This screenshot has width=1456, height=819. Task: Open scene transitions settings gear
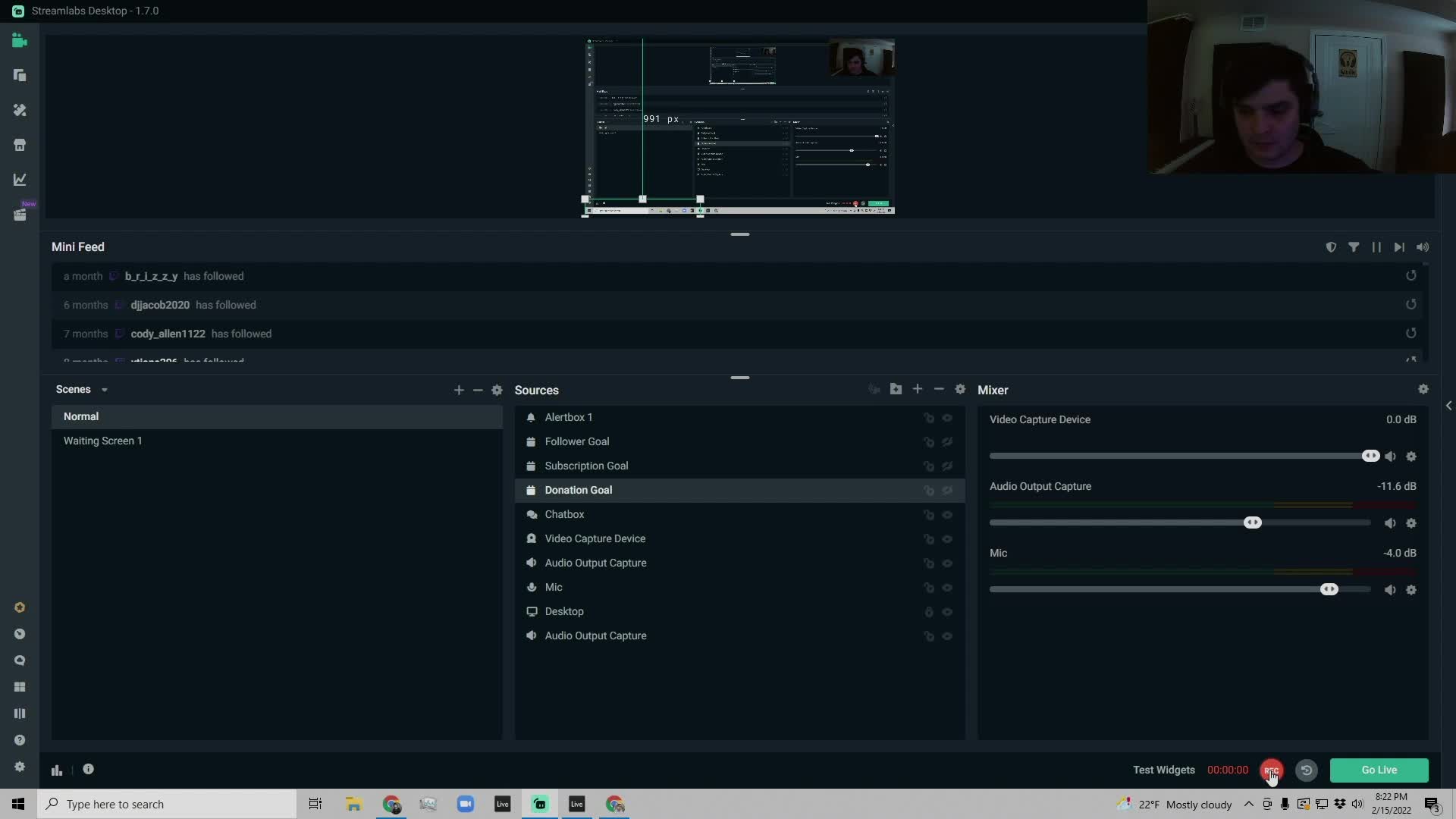coord(497,390)
